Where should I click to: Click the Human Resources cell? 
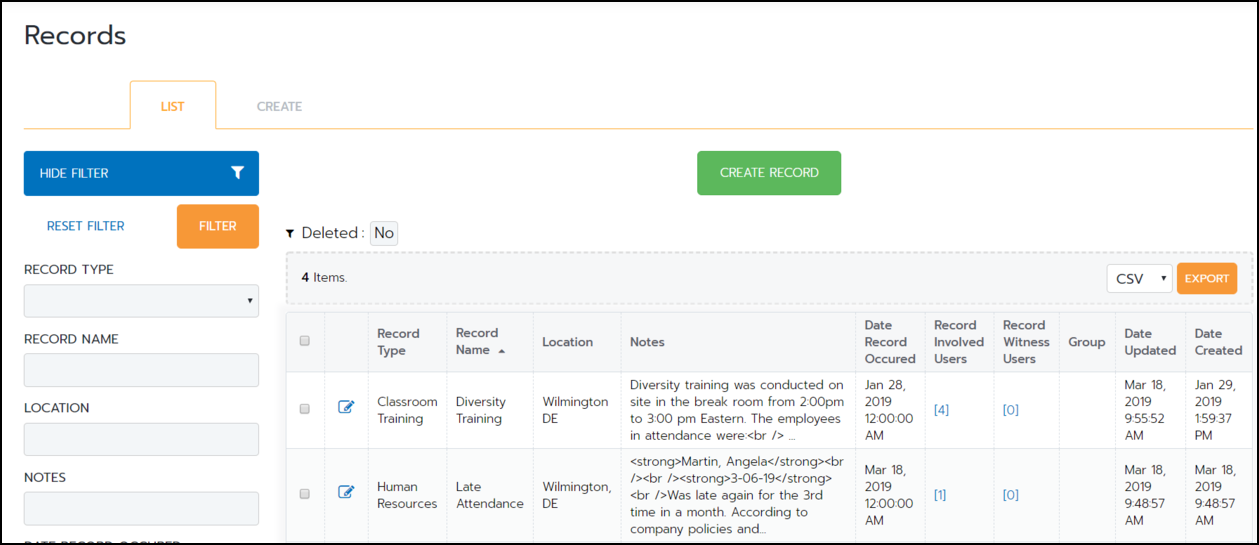(407, 495)
